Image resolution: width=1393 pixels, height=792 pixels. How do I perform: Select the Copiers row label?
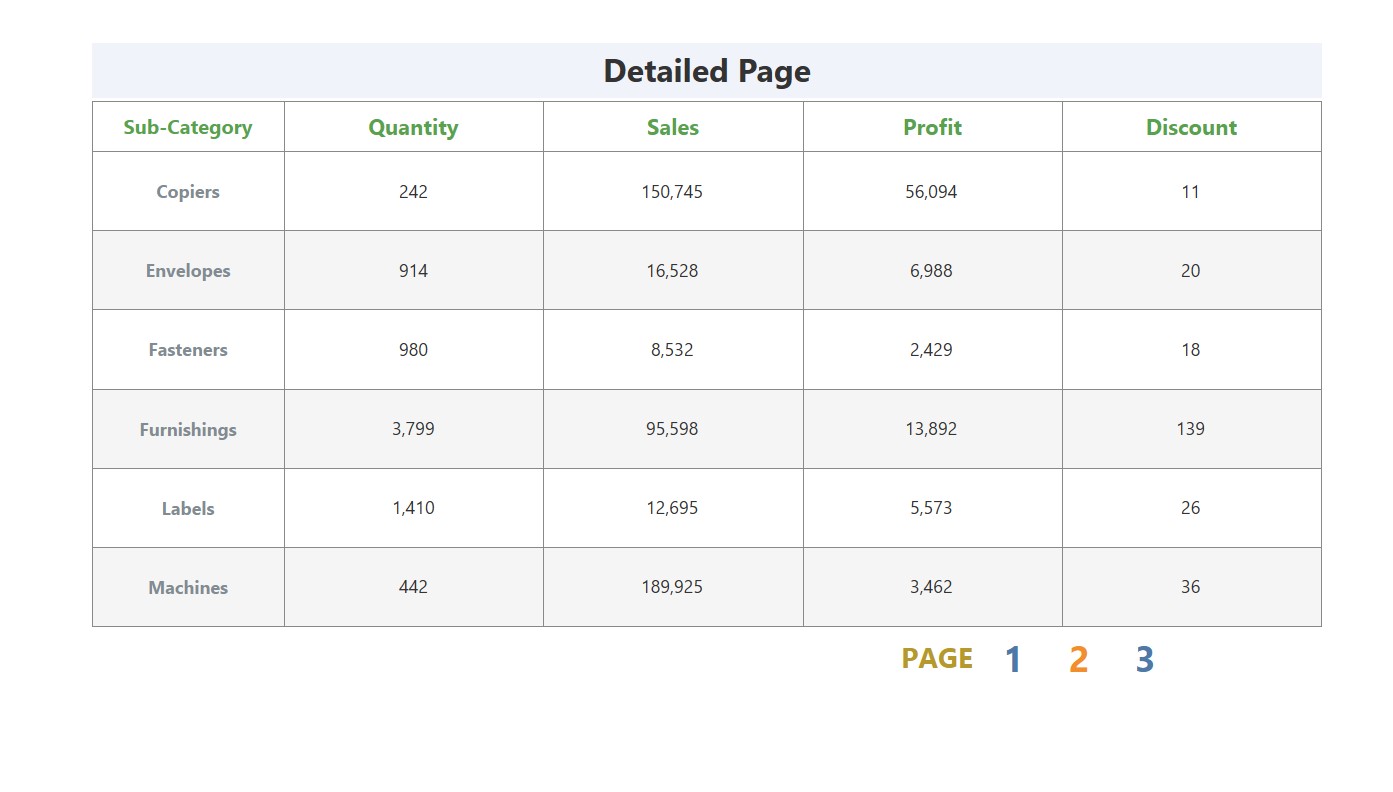pos(188,192)
